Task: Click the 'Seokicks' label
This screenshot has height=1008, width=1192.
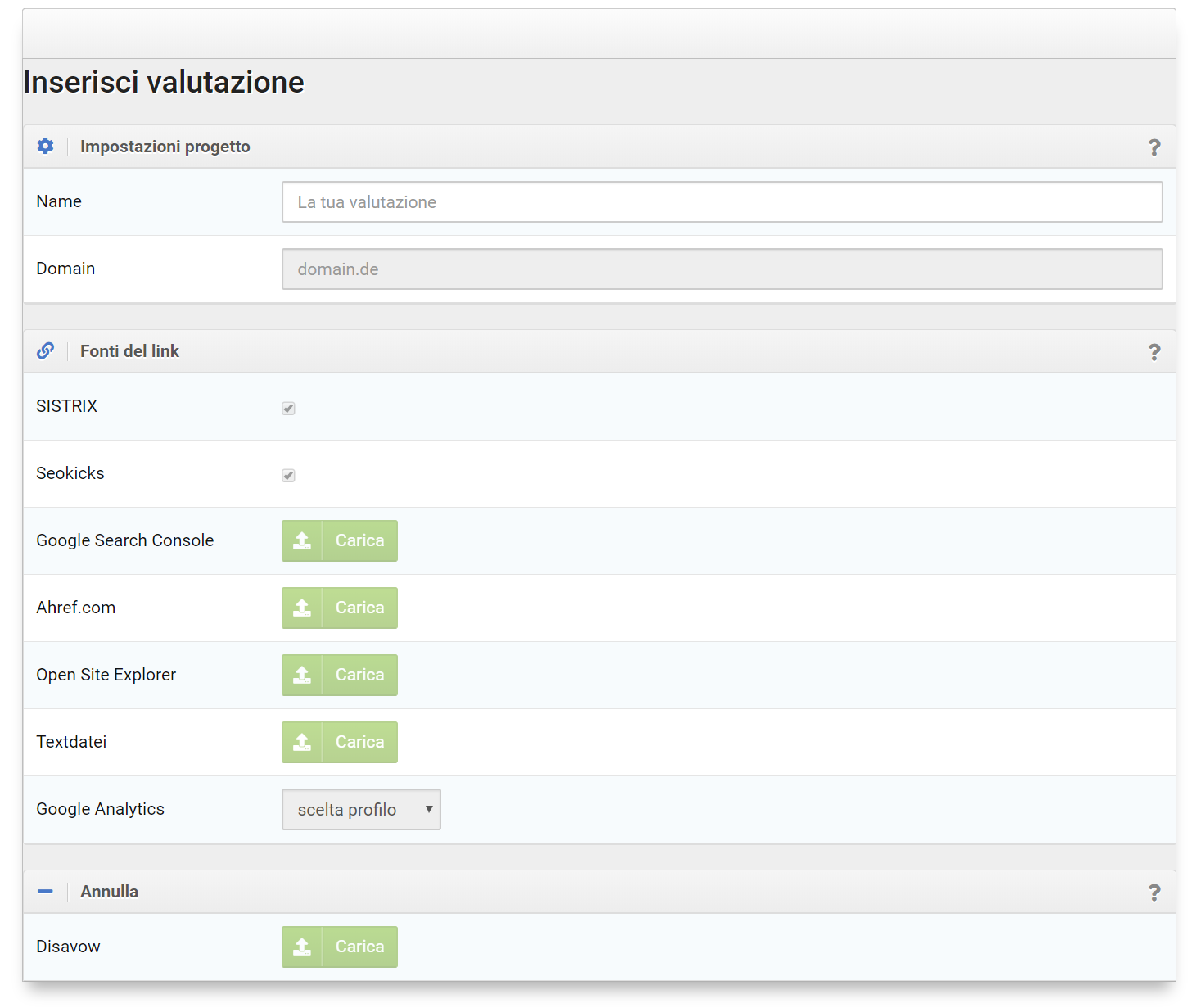Action: (70, 473)
